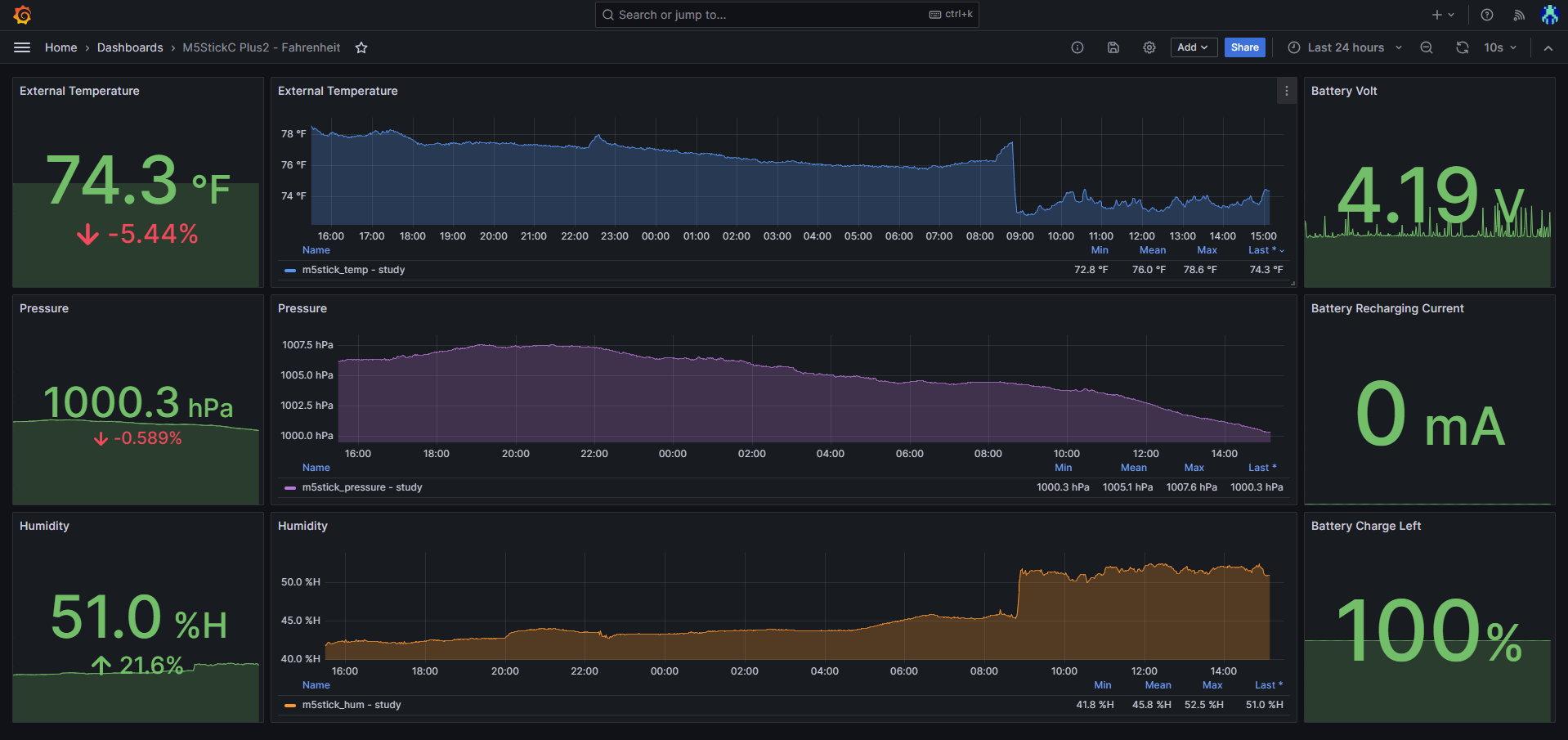1568x740 pixels.
Task: Save the dashboard with disk icon
Action: [x=1113, y=47]
